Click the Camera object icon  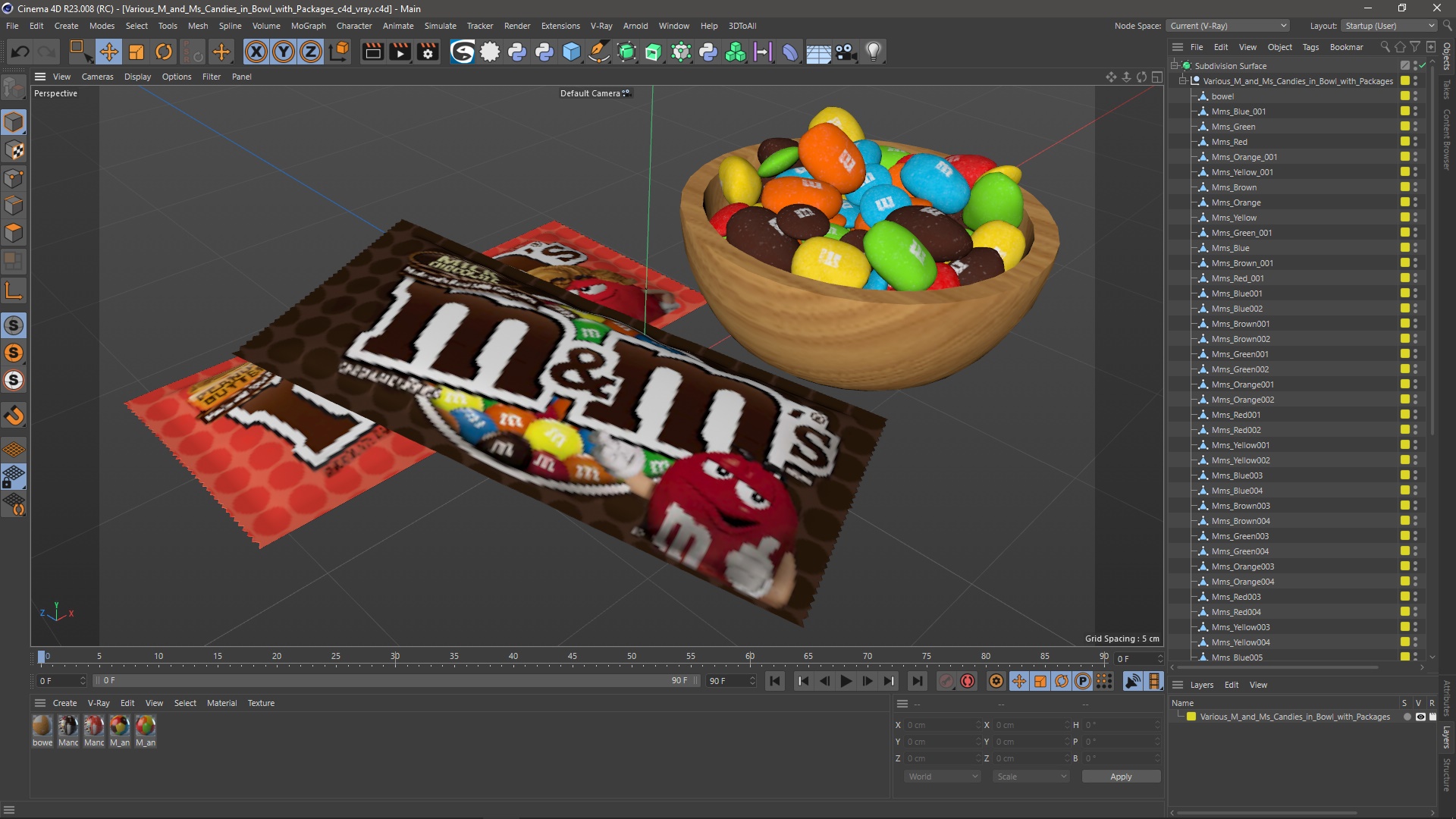(x=846, y=52)
